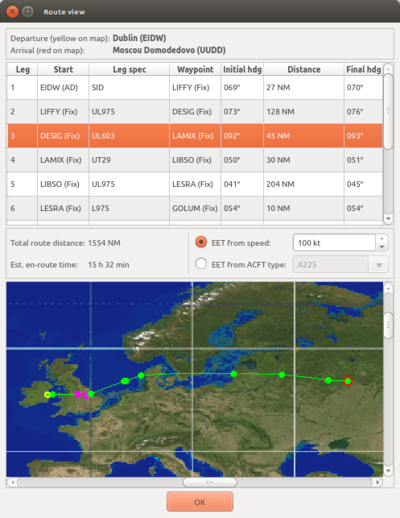
Task: Click the red arrival airport marker on map
Action: pos(348,381)
